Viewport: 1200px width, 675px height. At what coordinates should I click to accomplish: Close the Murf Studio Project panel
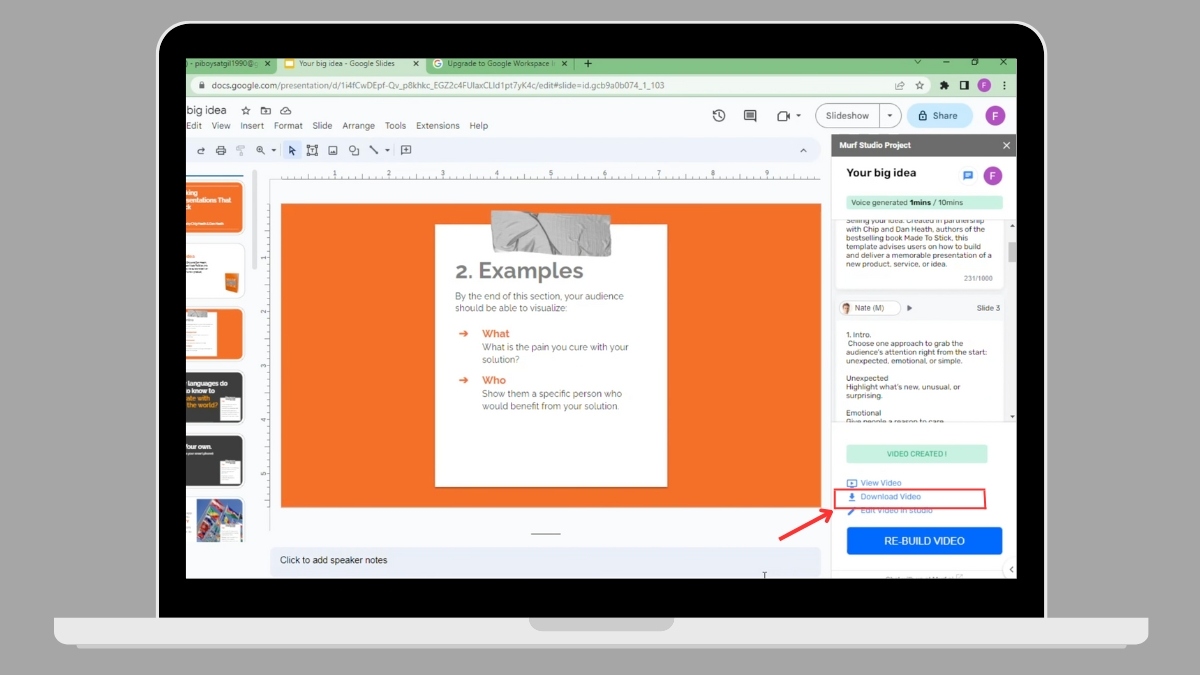click(1006, 146)
